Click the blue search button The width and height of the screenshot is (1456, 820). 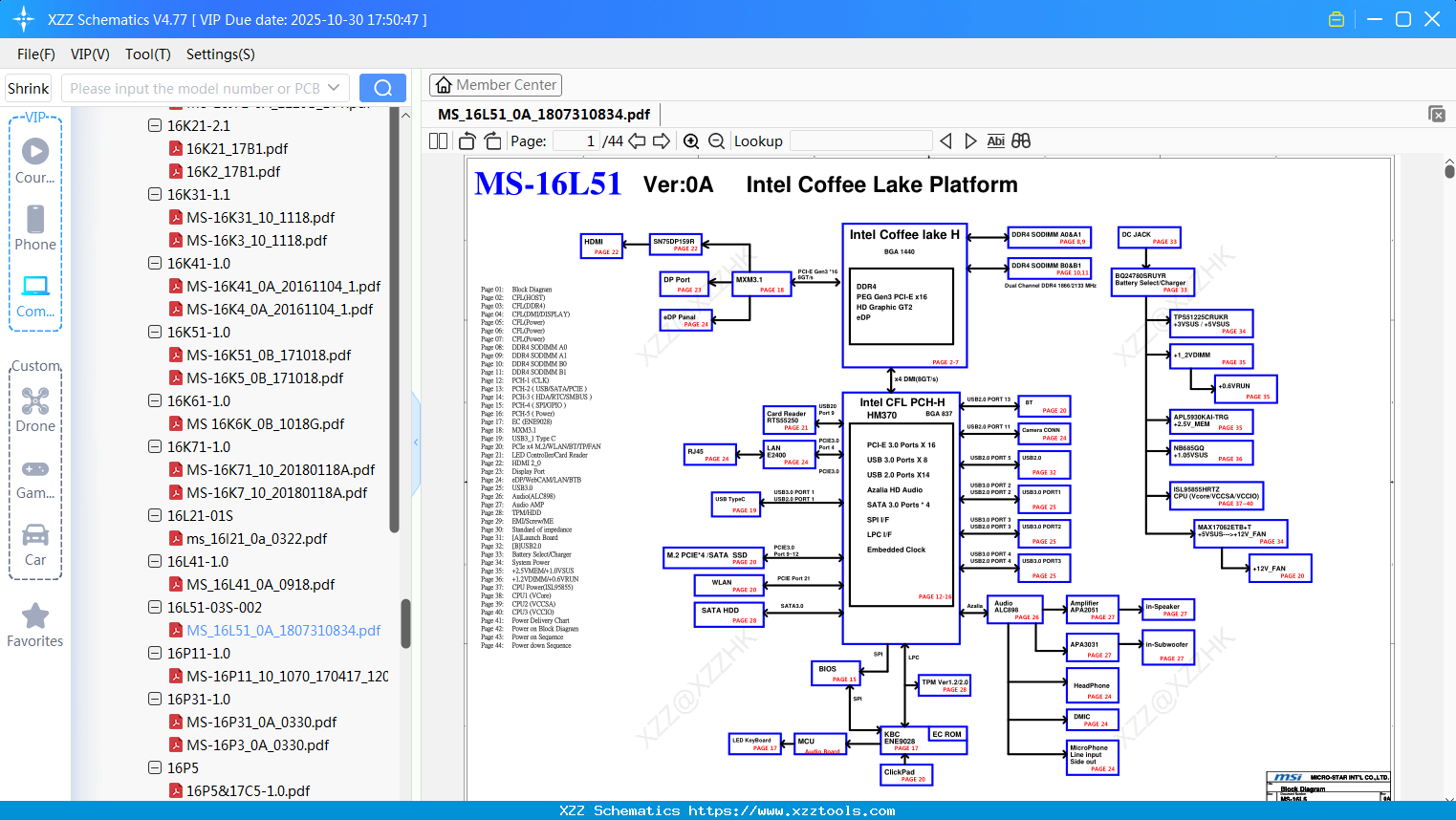tap(382, 88)
